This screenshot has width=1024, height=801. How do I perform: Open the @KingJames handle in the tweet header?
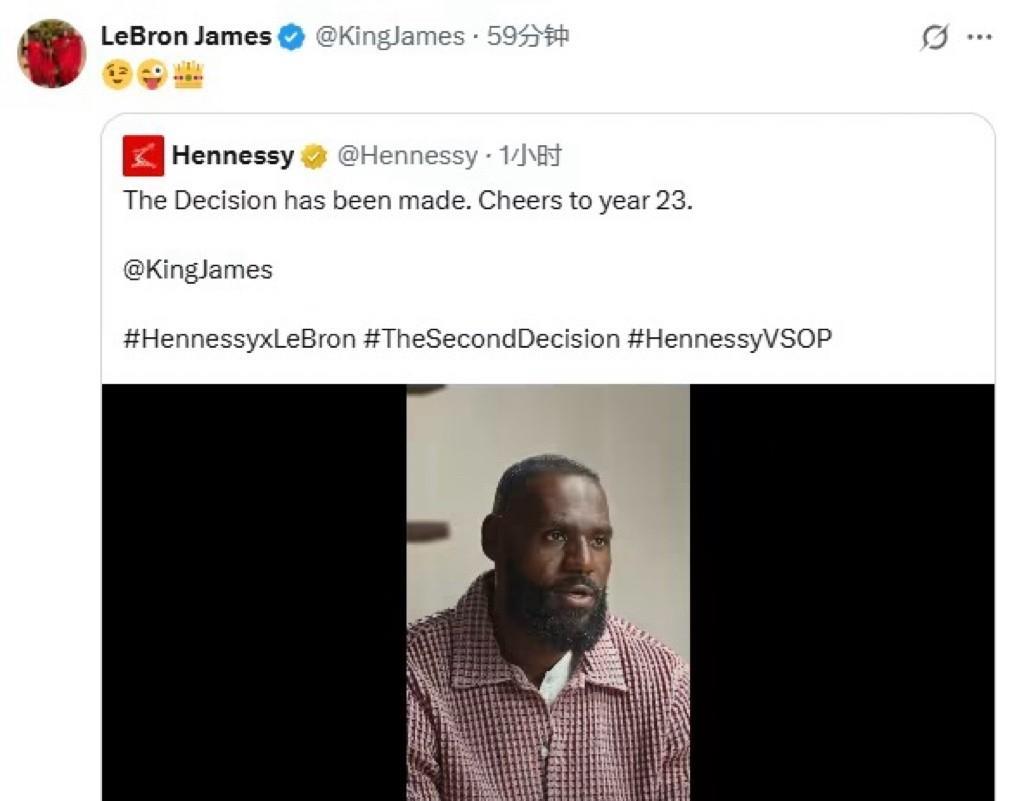390,37
